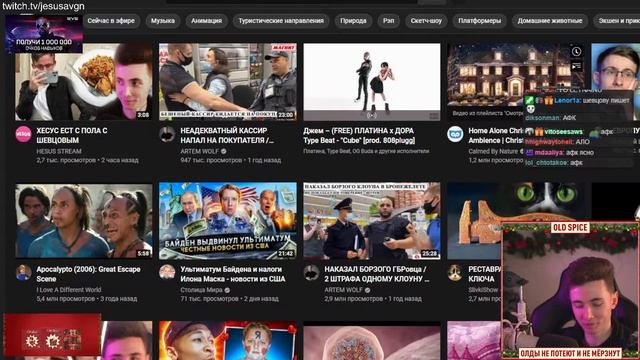Open I Love A Different World avatar
The image size is (640, 360).
[x=24, y=272]
